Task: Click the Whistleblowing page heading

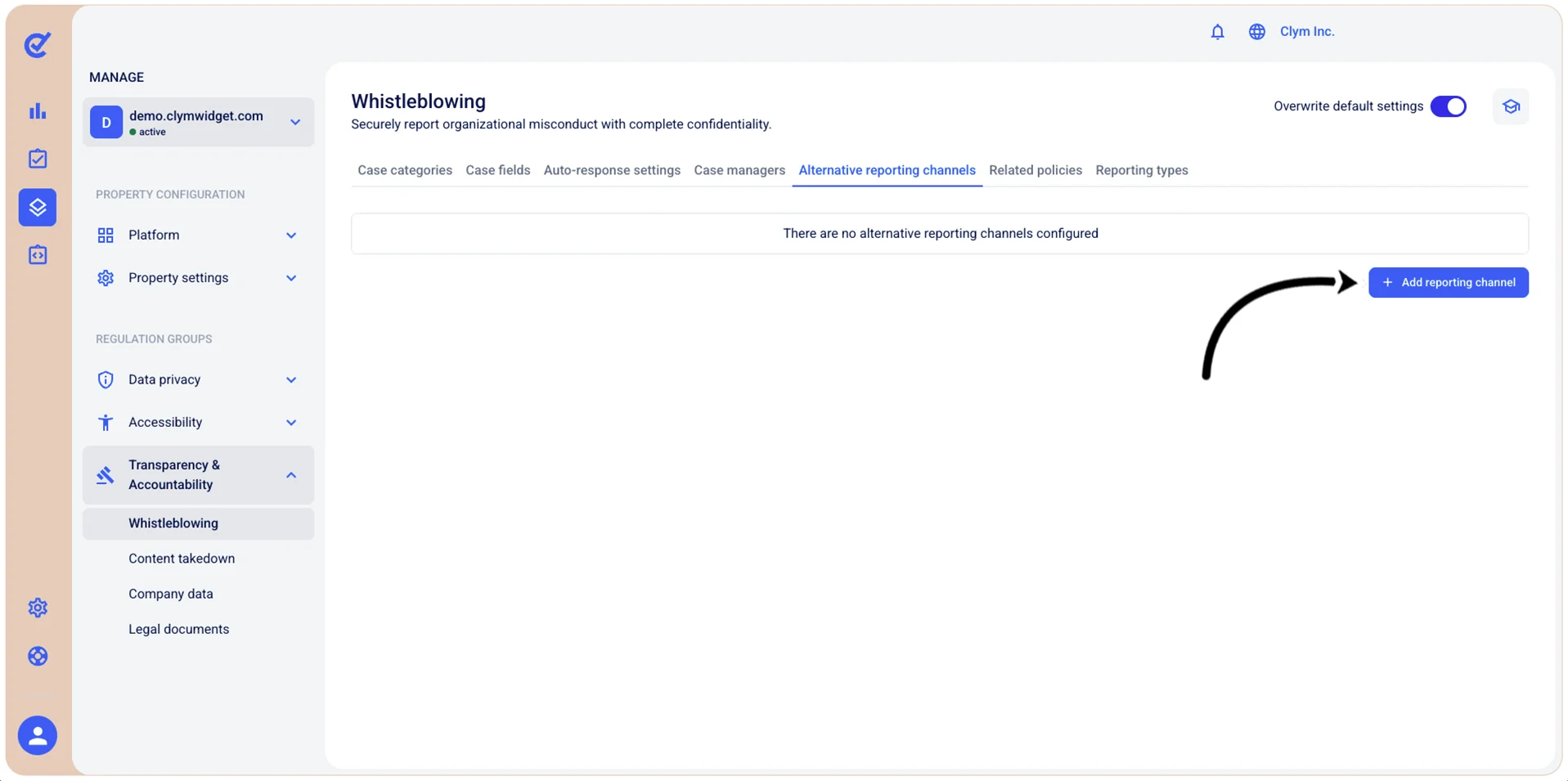Action: click(419, 101)
